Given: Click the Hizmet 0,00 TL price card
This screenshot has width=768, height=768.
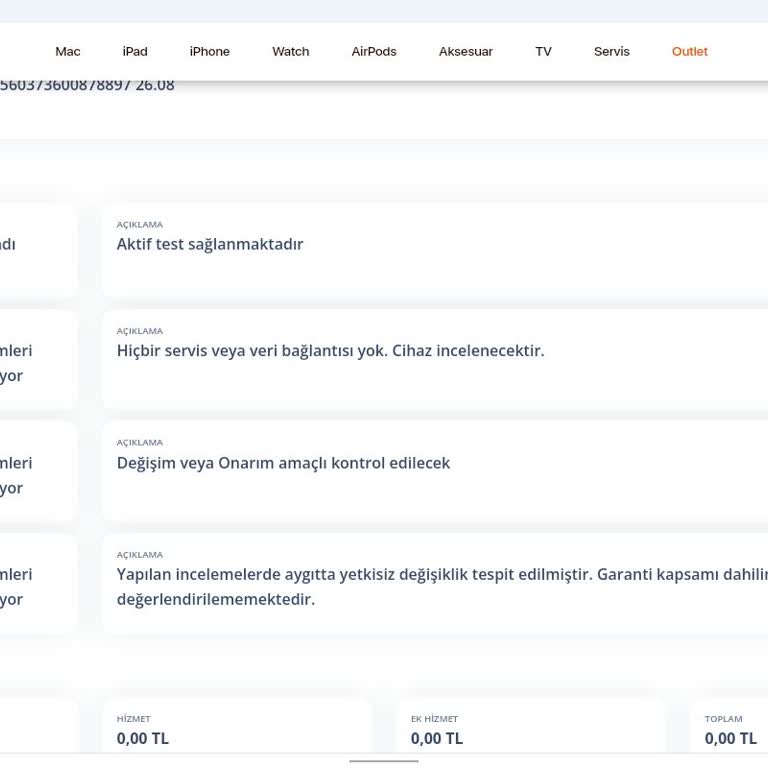Looking at the screenshot, I should pyautogui.click(x=237, y=730).
